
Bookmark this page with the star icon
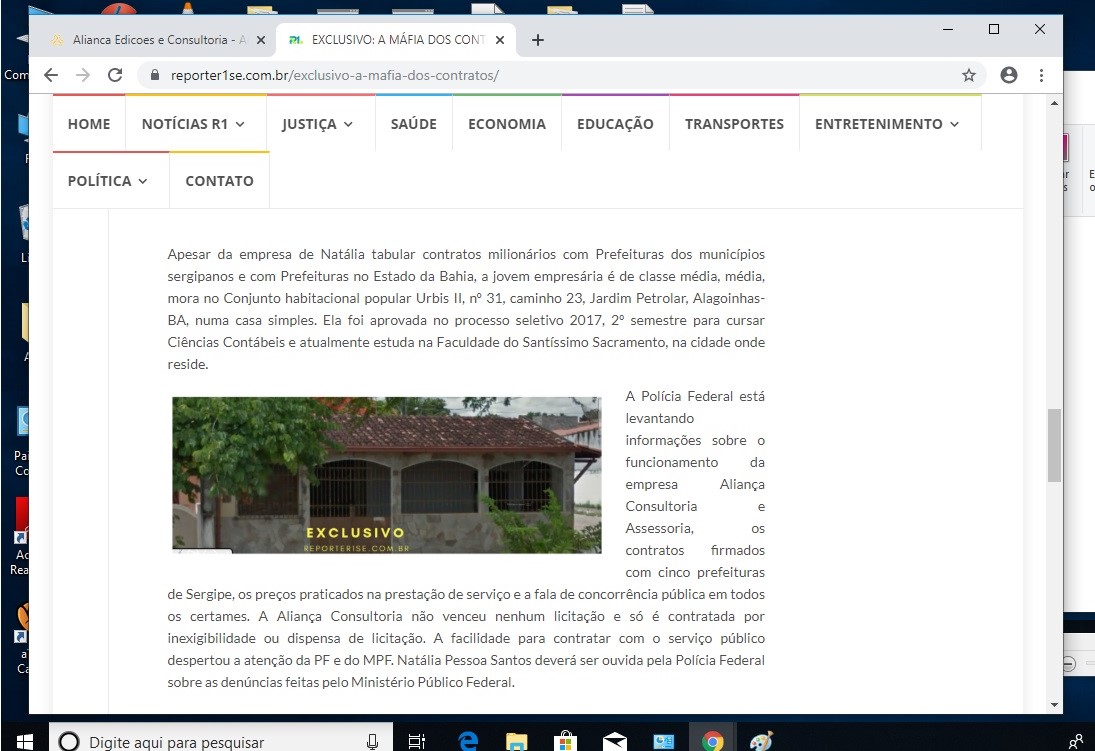click(x=968, y=75)
